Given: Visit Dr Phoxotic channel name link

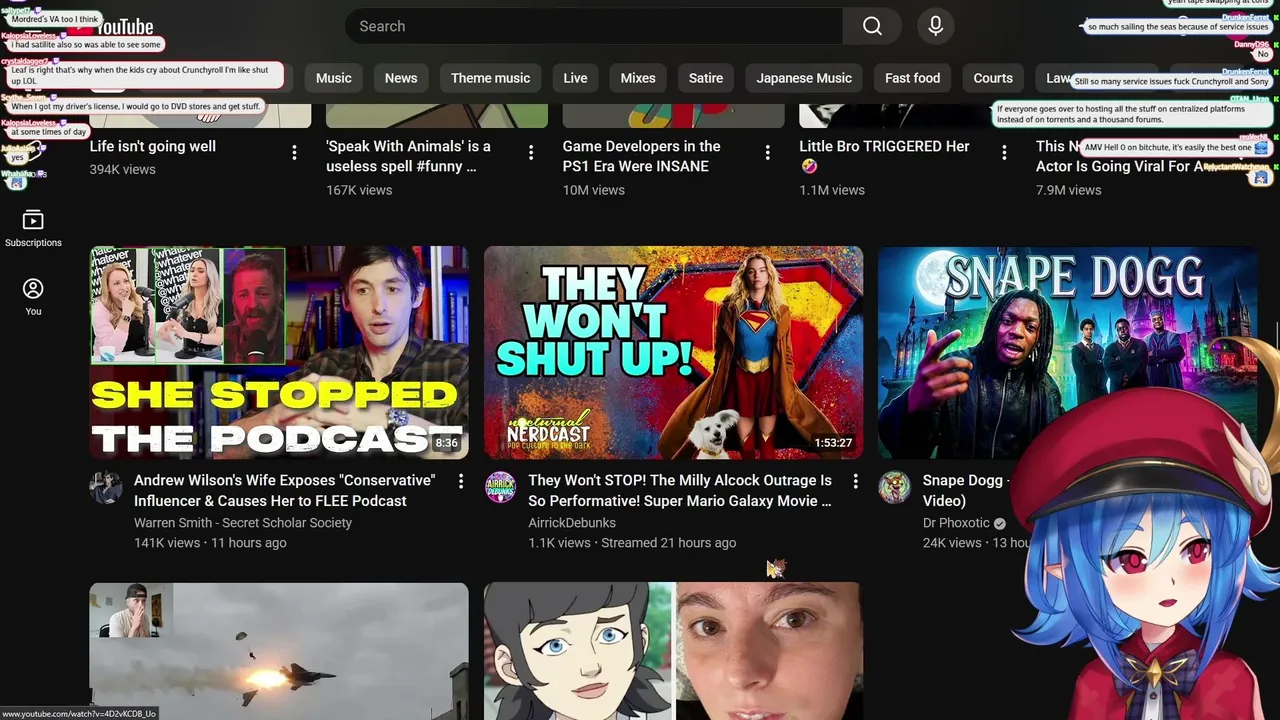Looking at the screenshot, I should click(x=956, y=522).
